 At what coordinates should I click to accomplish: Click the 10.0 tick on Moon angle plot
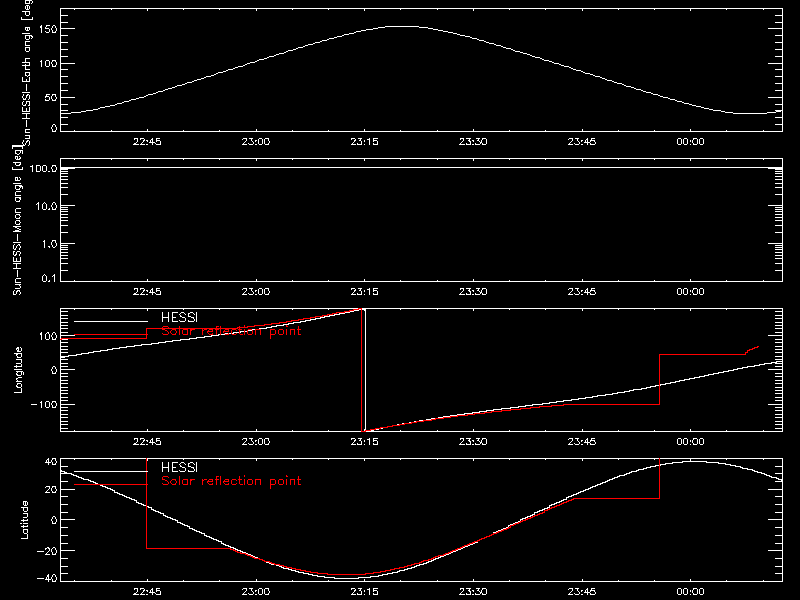(46, 206)
